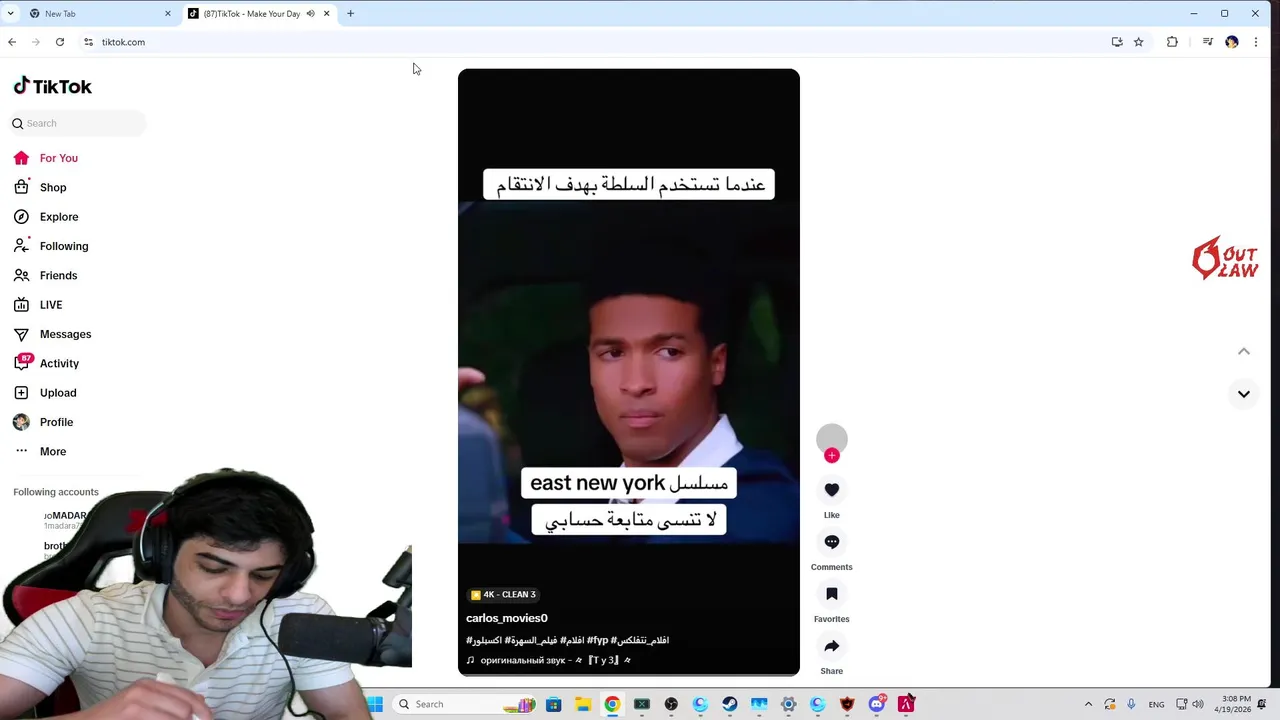Open the original sound music link

(549, 660)
